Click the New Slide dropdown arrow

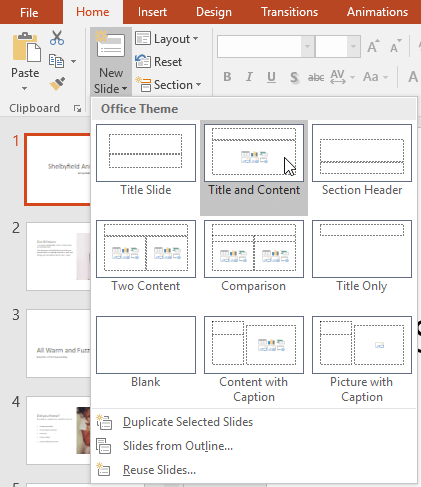[124, 89]
